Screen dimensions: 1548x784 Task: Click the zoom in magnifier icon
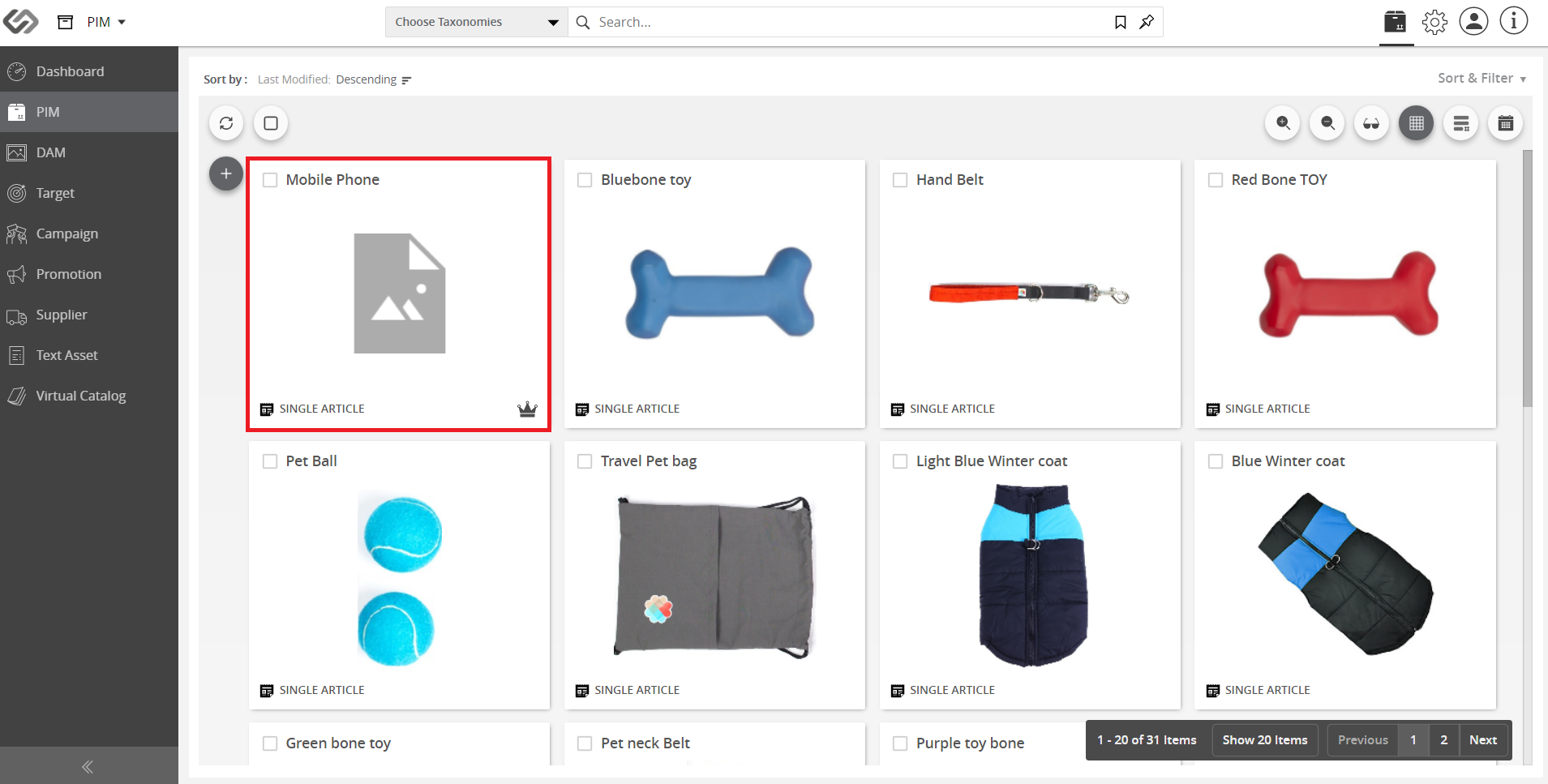click(x=1283, y=123)
